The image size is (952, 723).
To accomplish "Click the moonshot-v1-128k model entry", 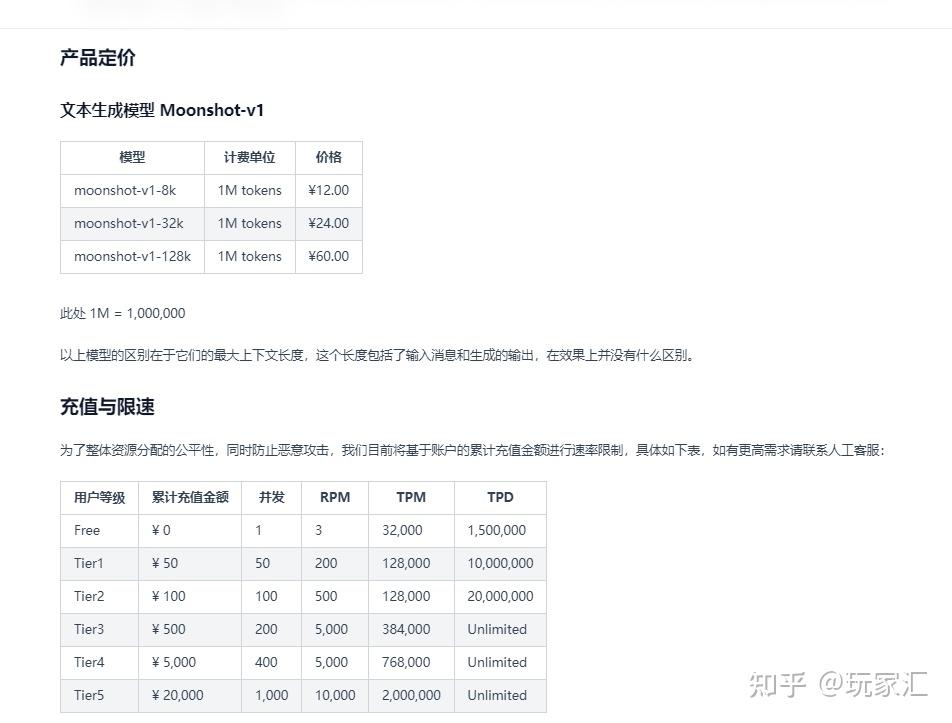I will (133, 256).
